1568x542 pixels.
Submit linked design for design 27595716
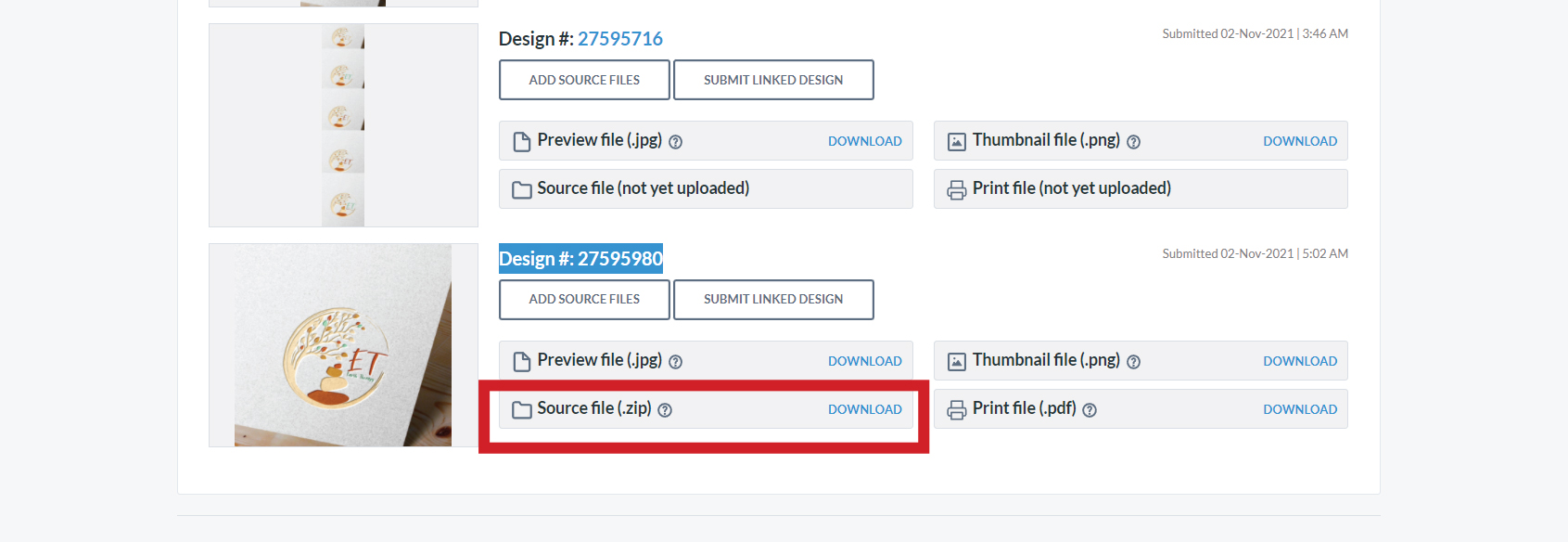click(773, 80)
